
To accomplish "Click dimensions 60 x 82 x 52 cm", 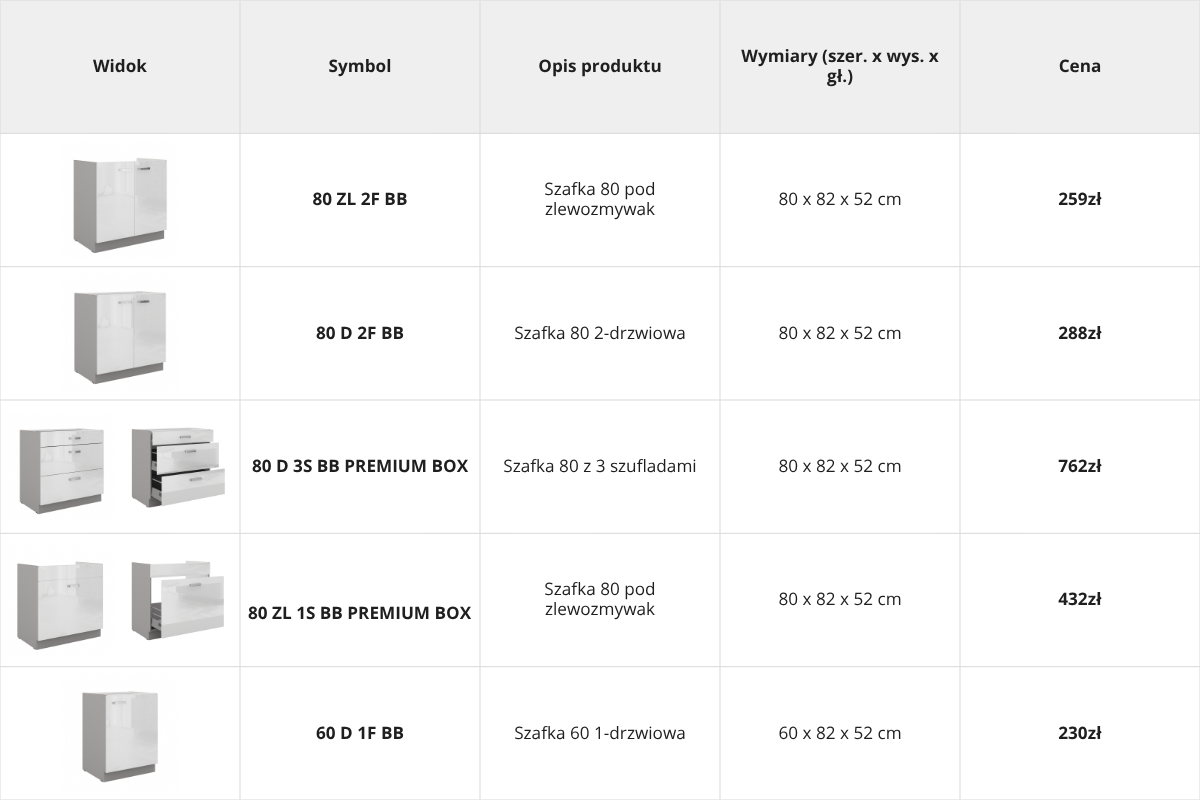I will [840, 733].
